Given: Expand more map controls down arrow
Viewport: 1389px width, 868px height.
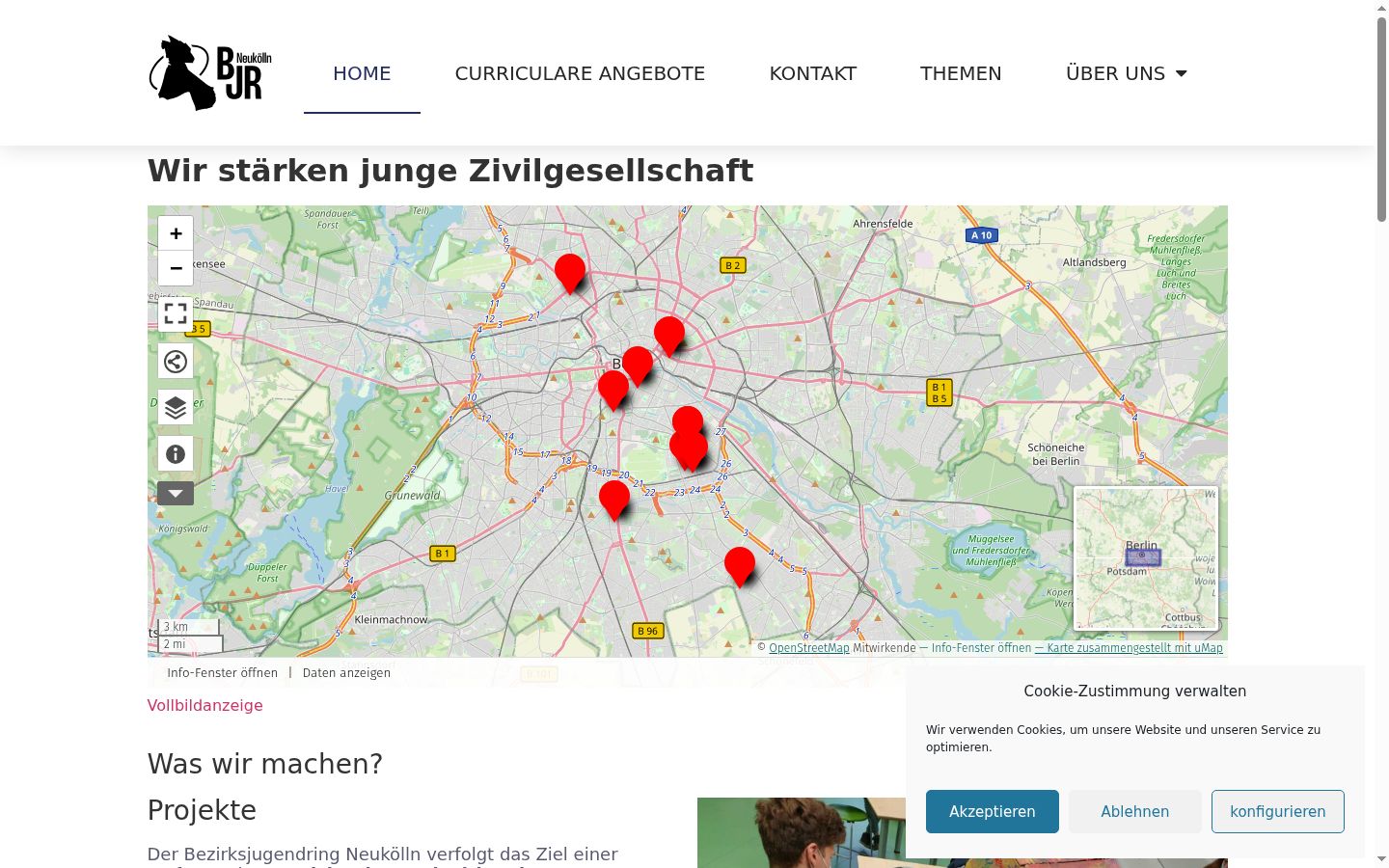Looking at the screenshot, I should pyautogui.click(x=176, y=493).
